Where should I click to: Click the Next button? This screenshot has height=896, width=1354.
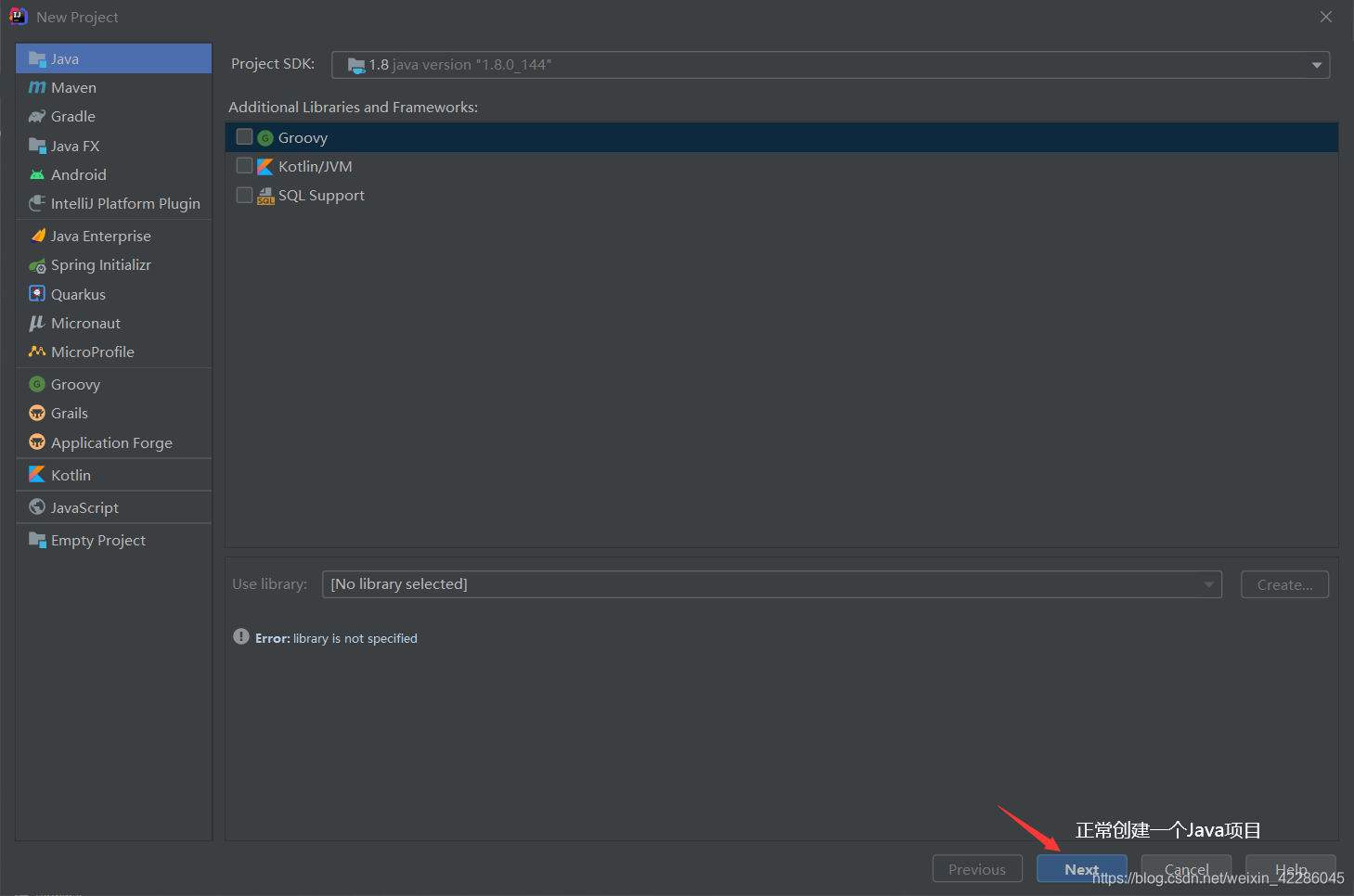[1082, 869]
